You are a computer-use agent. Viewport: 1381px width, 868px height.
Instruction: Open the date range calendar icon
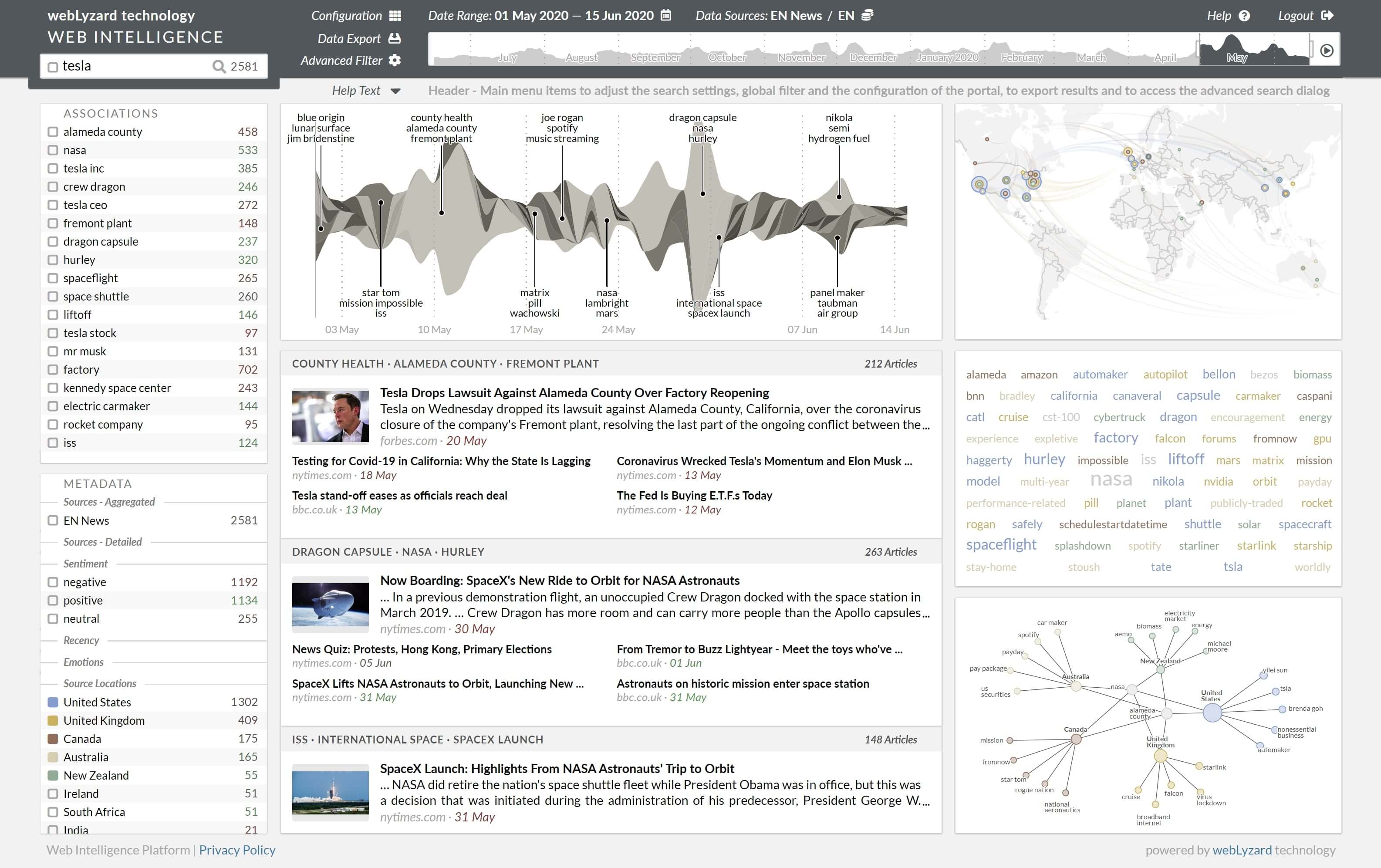coord(666,16)
